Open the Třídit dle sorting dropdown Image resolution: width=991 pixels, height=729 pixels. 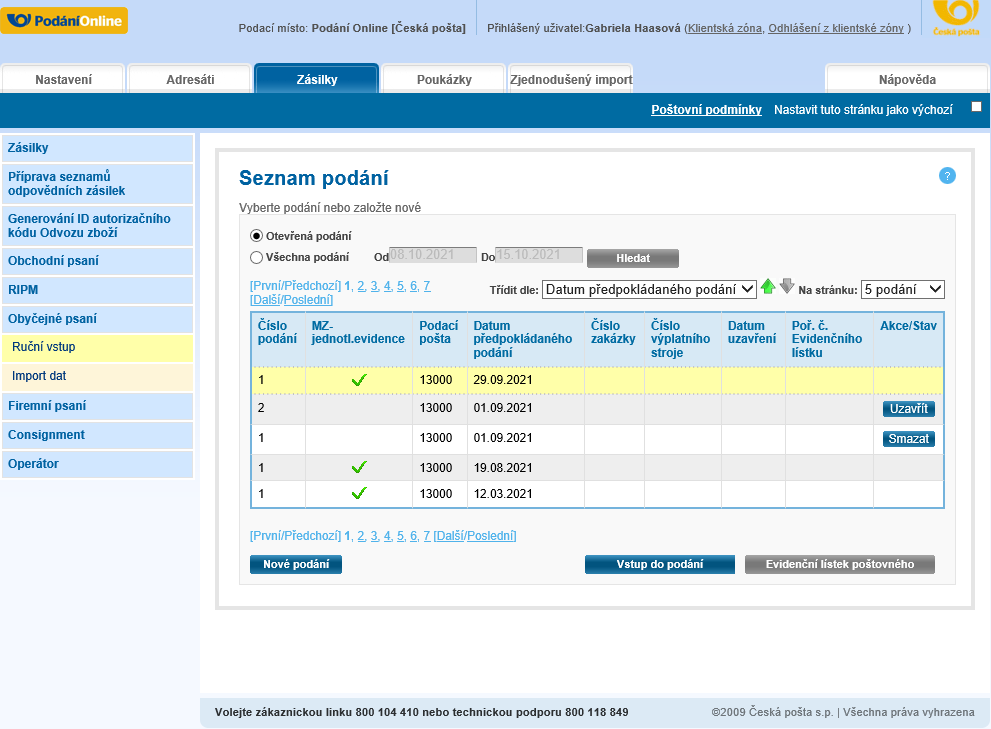coord(649,289)
